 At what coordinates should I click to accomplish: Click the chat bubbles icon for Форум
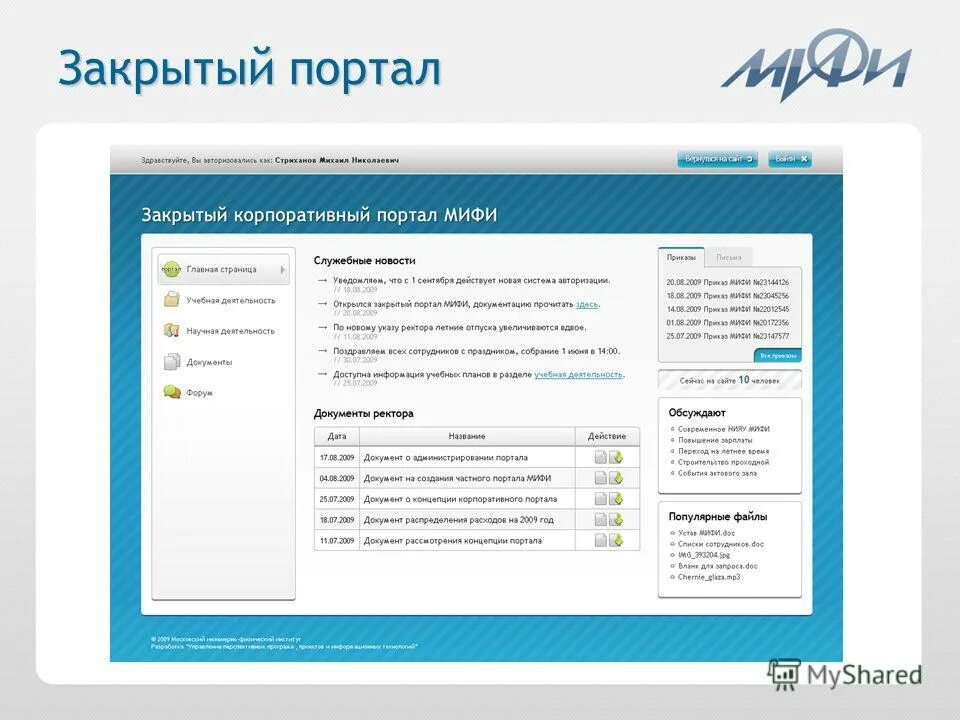[x=171, y=392]
